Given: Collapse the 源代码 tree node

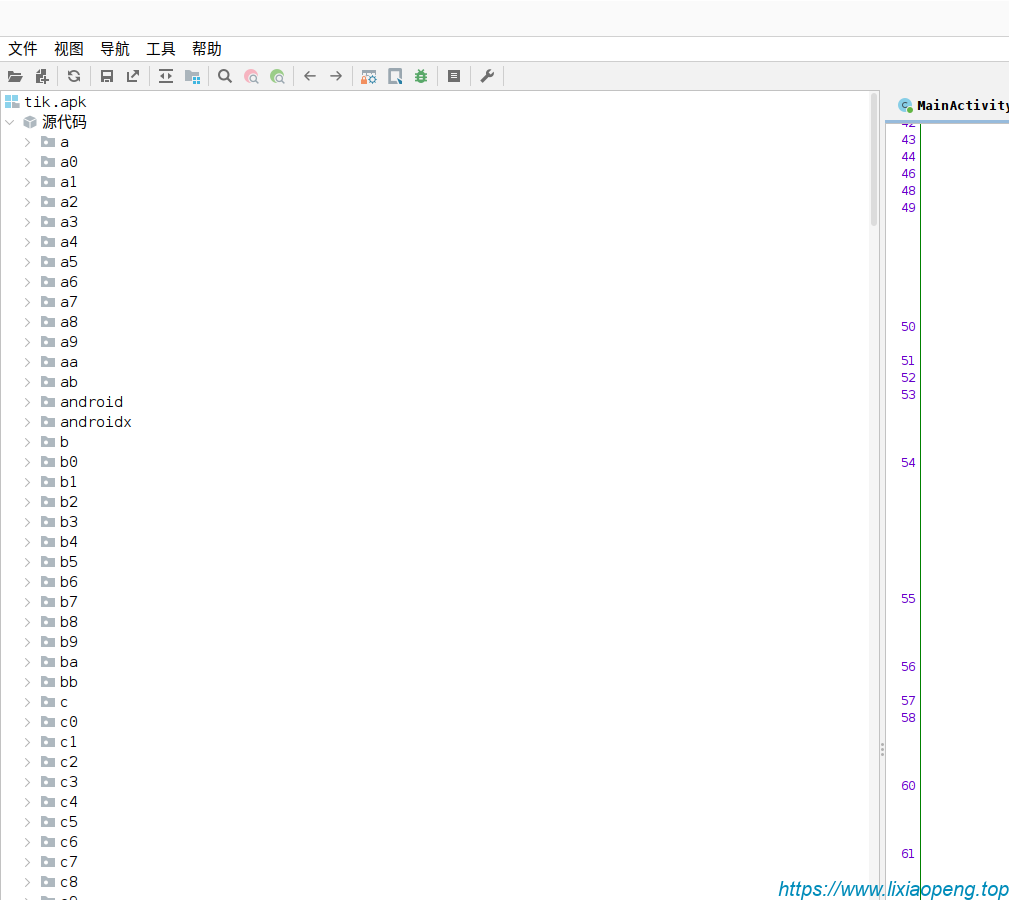Looking at the screenshot, I should point(10,122).
